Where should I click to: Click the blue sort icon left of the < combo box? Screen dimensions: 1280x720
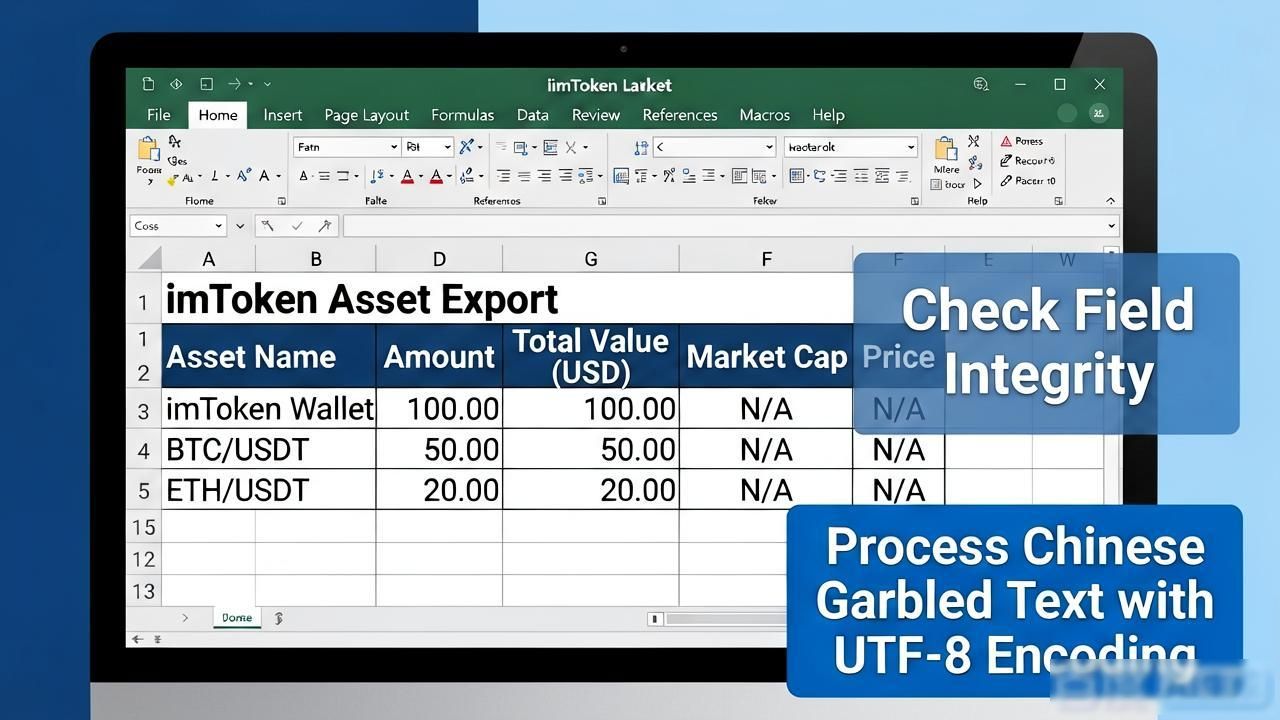(641, 147)
